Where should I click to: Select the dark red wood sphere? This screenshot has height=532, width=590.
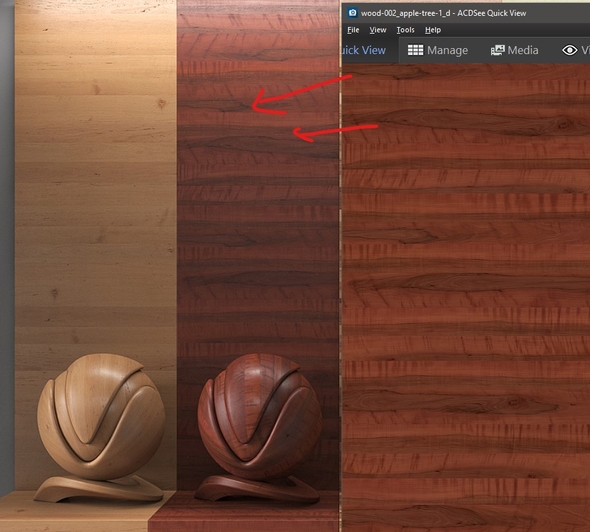[x=260, y=416]
